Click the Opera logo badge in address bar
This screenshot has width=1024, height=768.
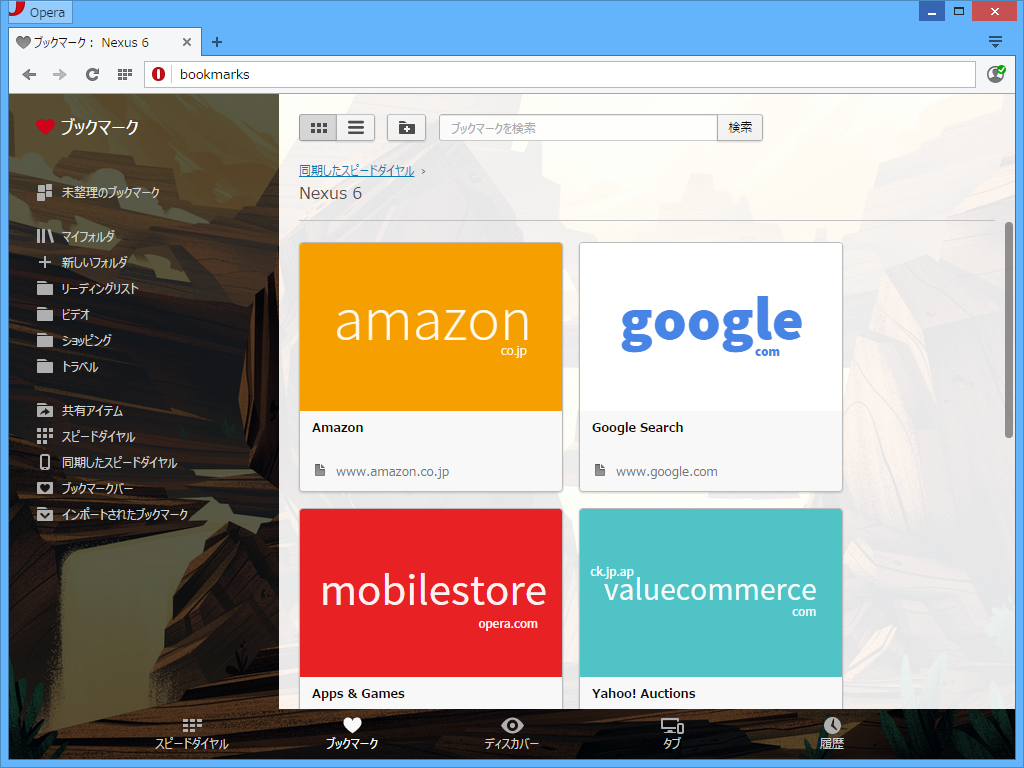159,74
